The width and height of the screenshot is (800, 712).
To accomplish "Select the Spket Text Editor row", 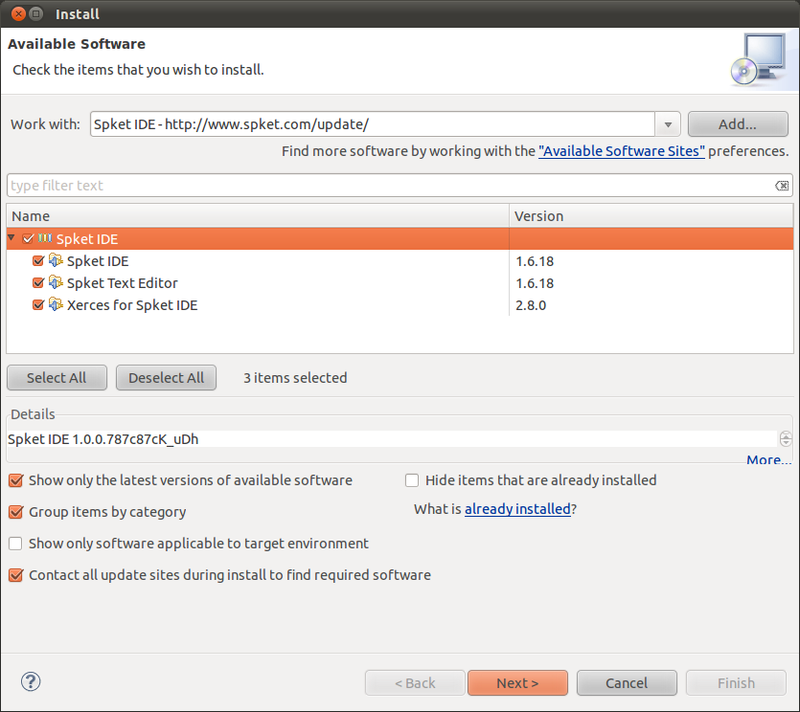I will [400, 283].
